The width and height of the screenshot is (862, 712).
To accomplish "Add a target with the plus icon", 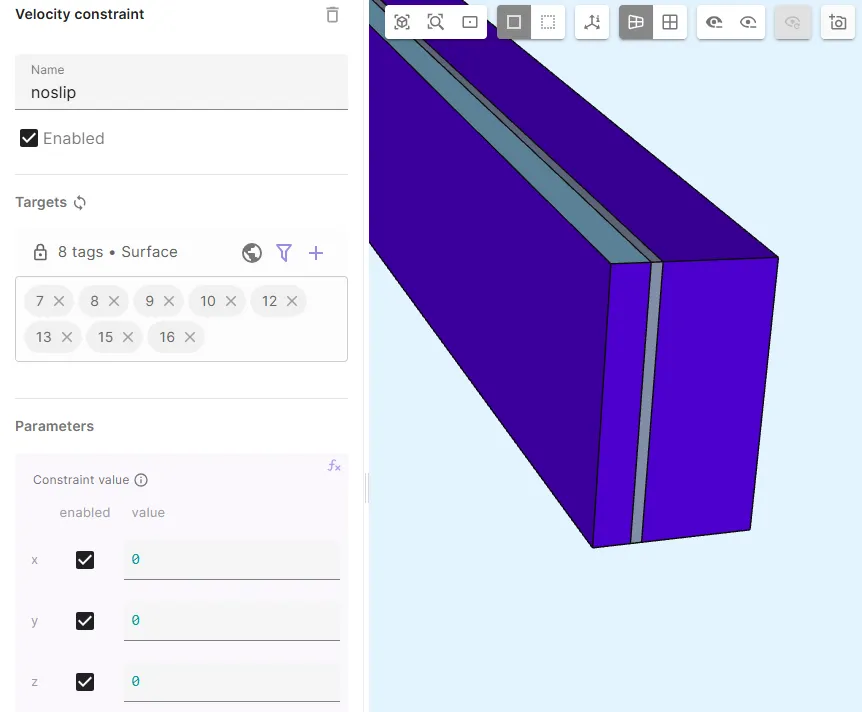I will (316, 253).
